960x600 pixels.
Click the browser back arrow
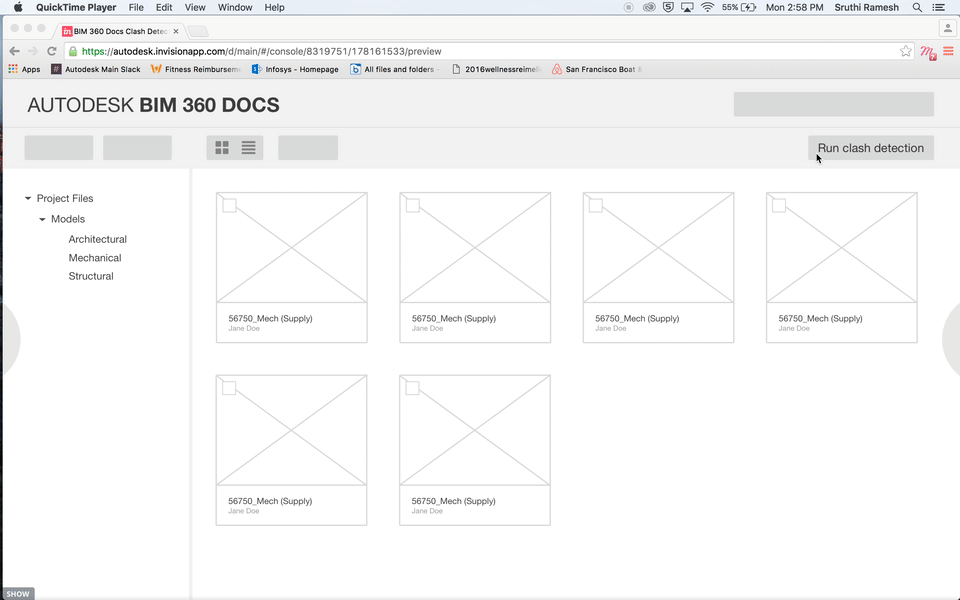tap(15, 51)
